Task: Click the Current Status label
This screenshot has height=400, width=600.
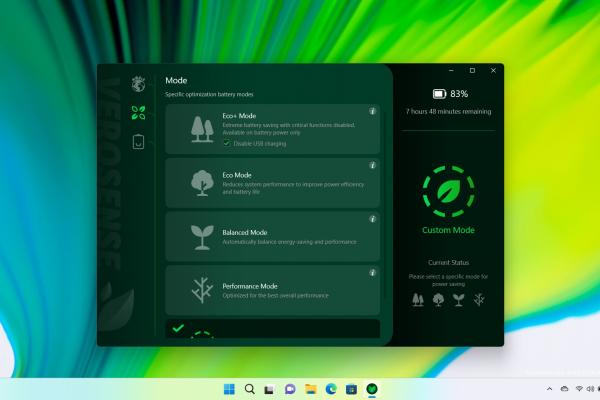Action: coord(448,263)
